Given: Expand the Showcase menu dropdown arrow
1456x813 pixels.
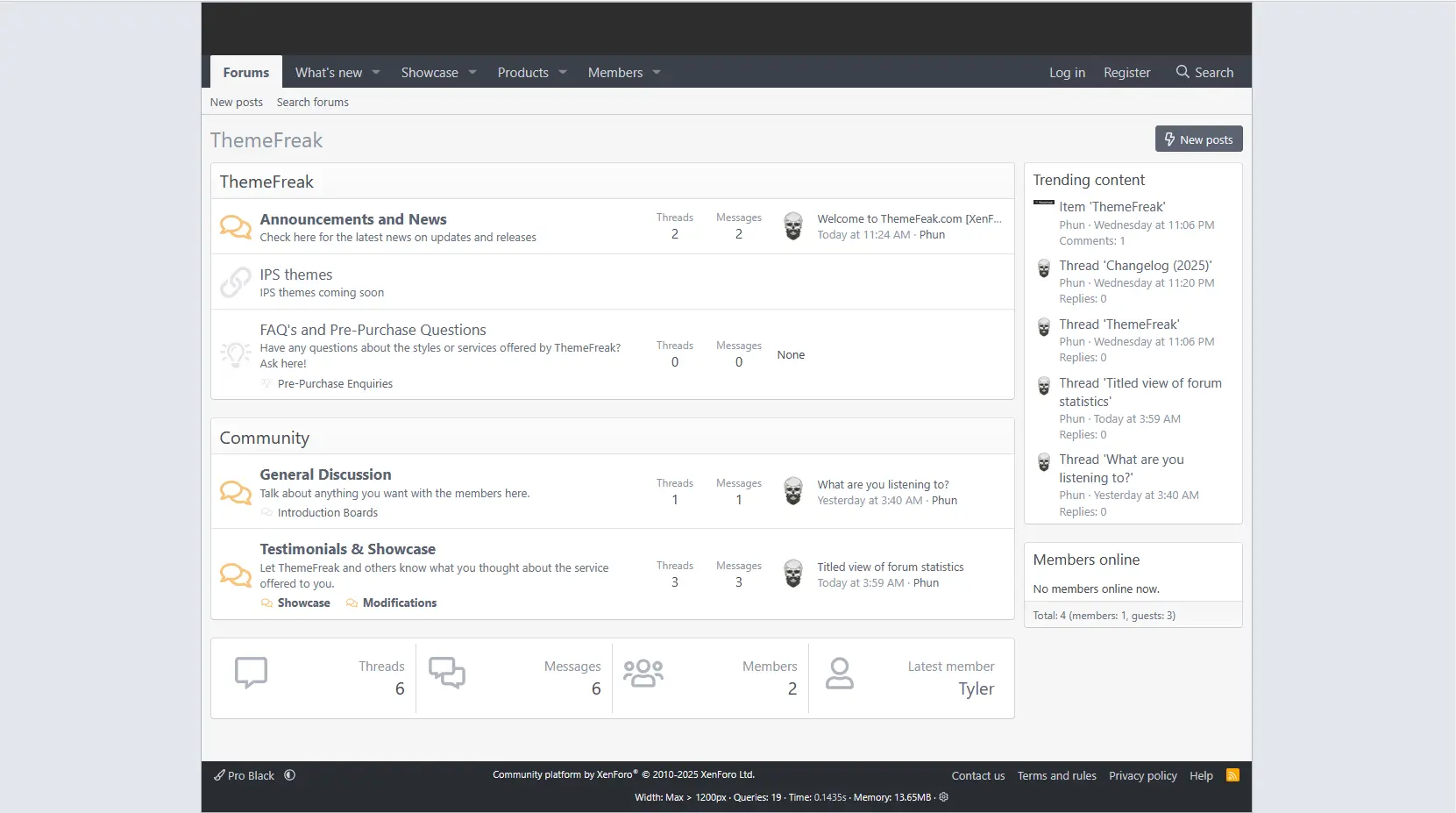Looking at the screenshot, I should coord(472,73).
